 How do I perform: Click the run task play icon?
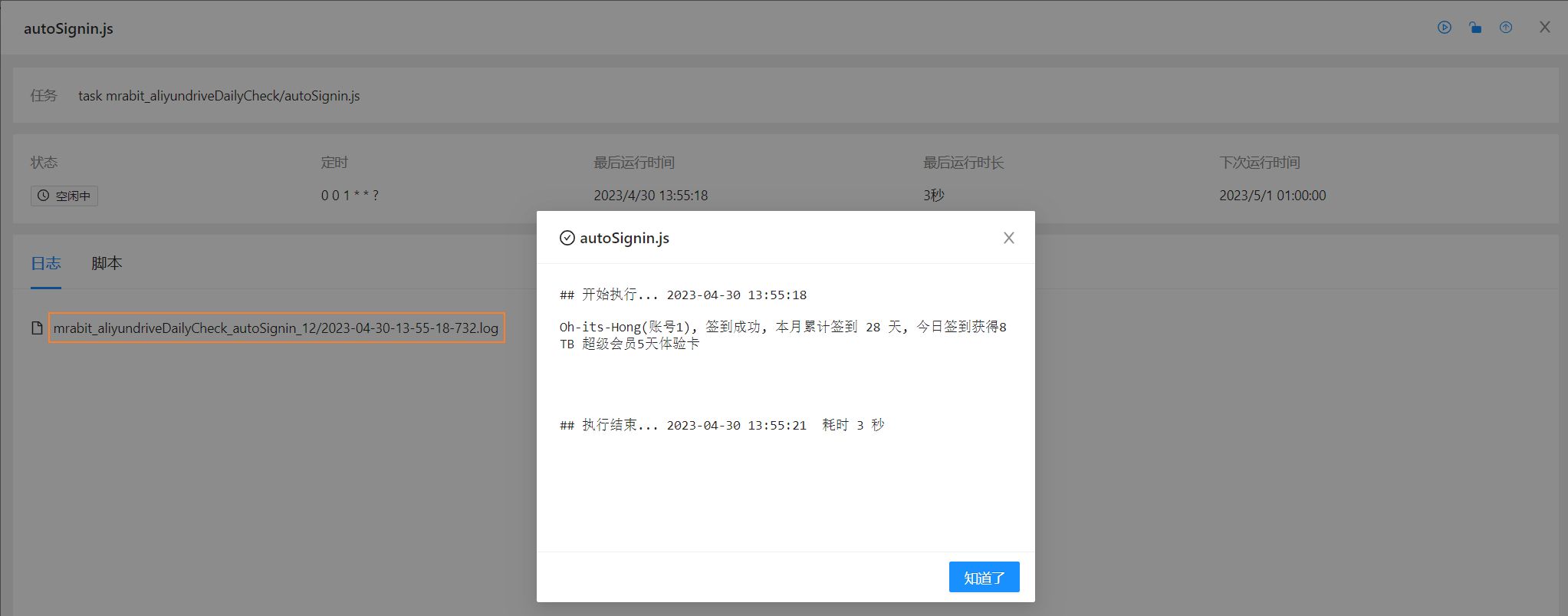pyautogui.click(x=1445, y=28)
